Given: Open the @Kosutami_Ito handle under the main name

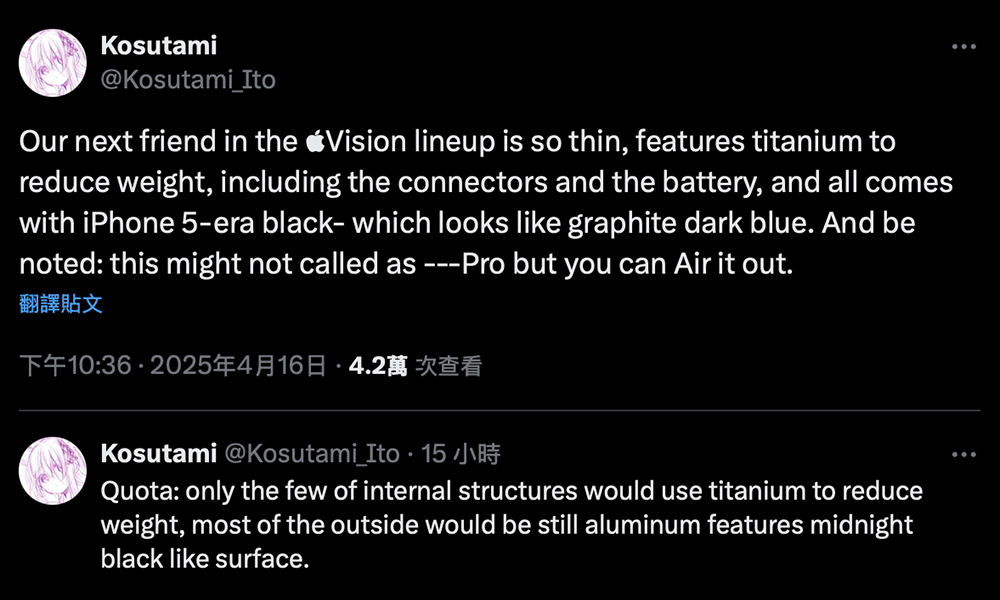Looking at the screenshot, I should pyautogui.click(x=188, y=79).
